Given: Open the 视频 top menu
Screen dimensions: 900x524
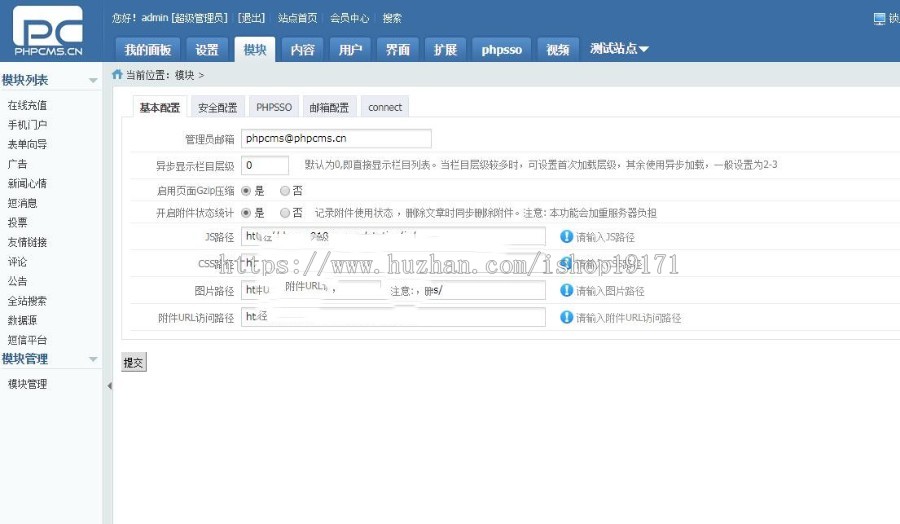Looking at the screenshot, I should click(x=557, y=49).
